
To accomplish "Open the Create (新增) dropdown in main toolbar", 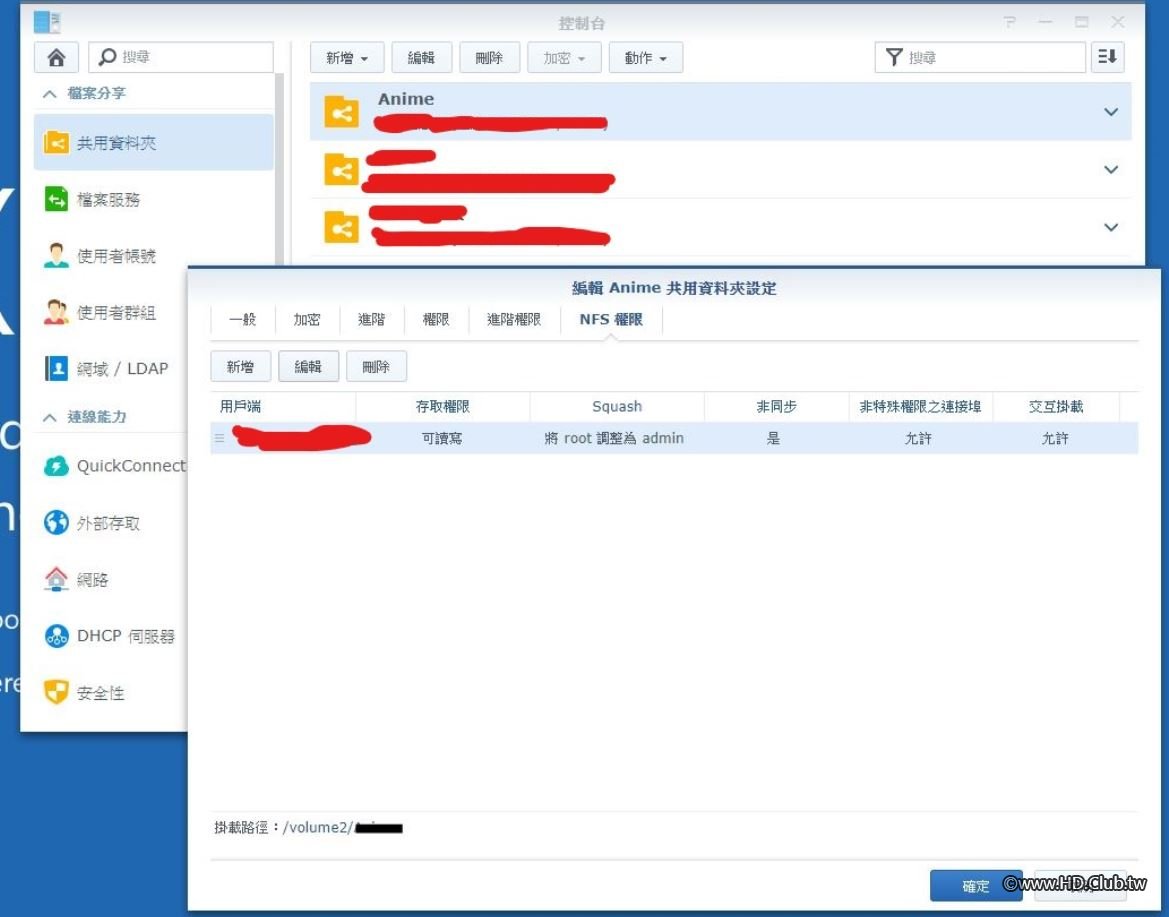I will (x=347, y=57).
